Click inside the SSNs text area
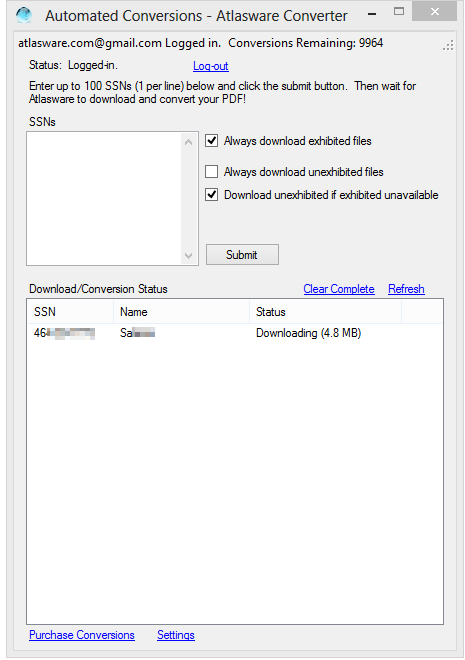The height and width of the screenshot is (660, 465). [x=104, y=199]
